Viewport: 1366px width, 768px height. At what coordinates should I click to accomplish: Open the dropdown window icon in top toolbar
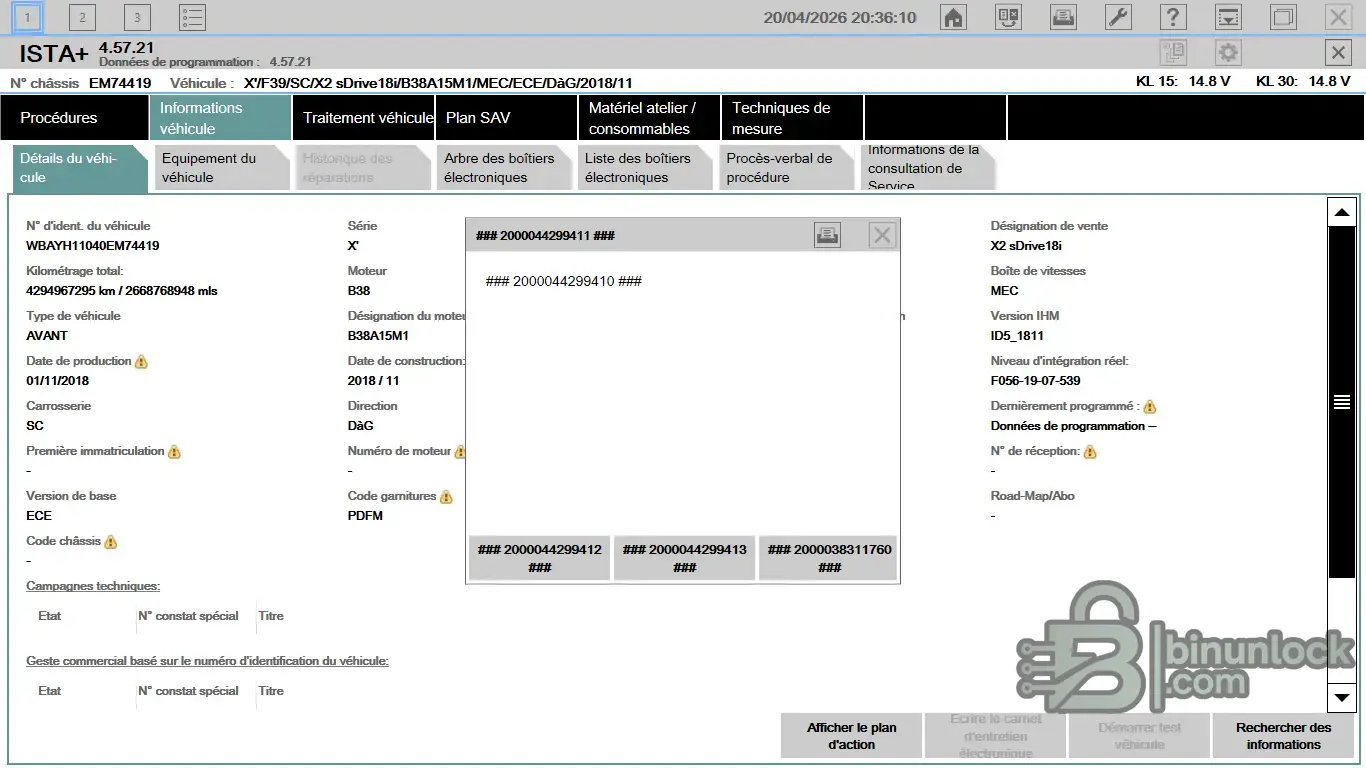(x=1228, y=17)
